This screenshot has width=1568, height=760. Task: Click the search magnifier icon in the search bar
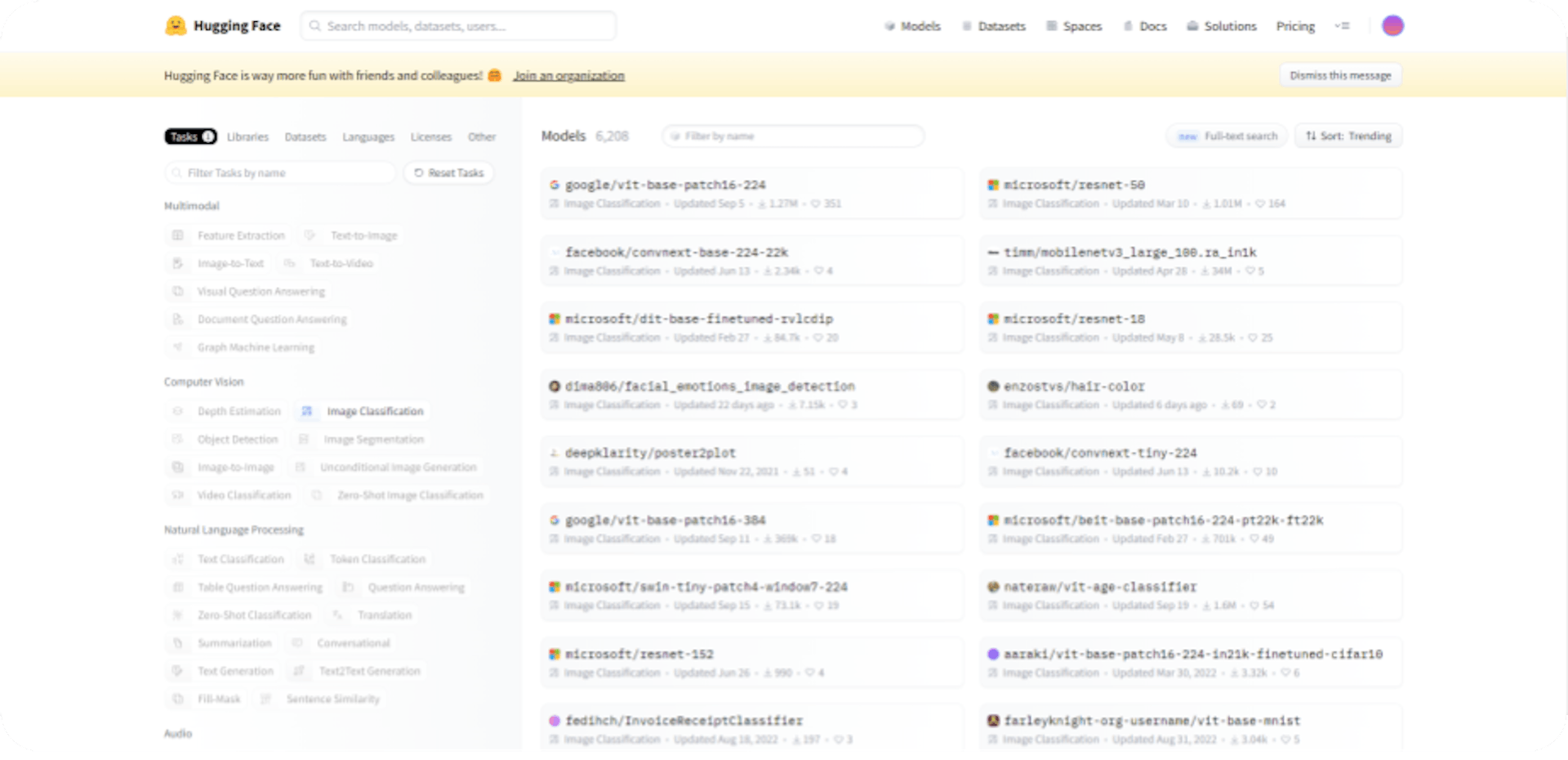315,25
